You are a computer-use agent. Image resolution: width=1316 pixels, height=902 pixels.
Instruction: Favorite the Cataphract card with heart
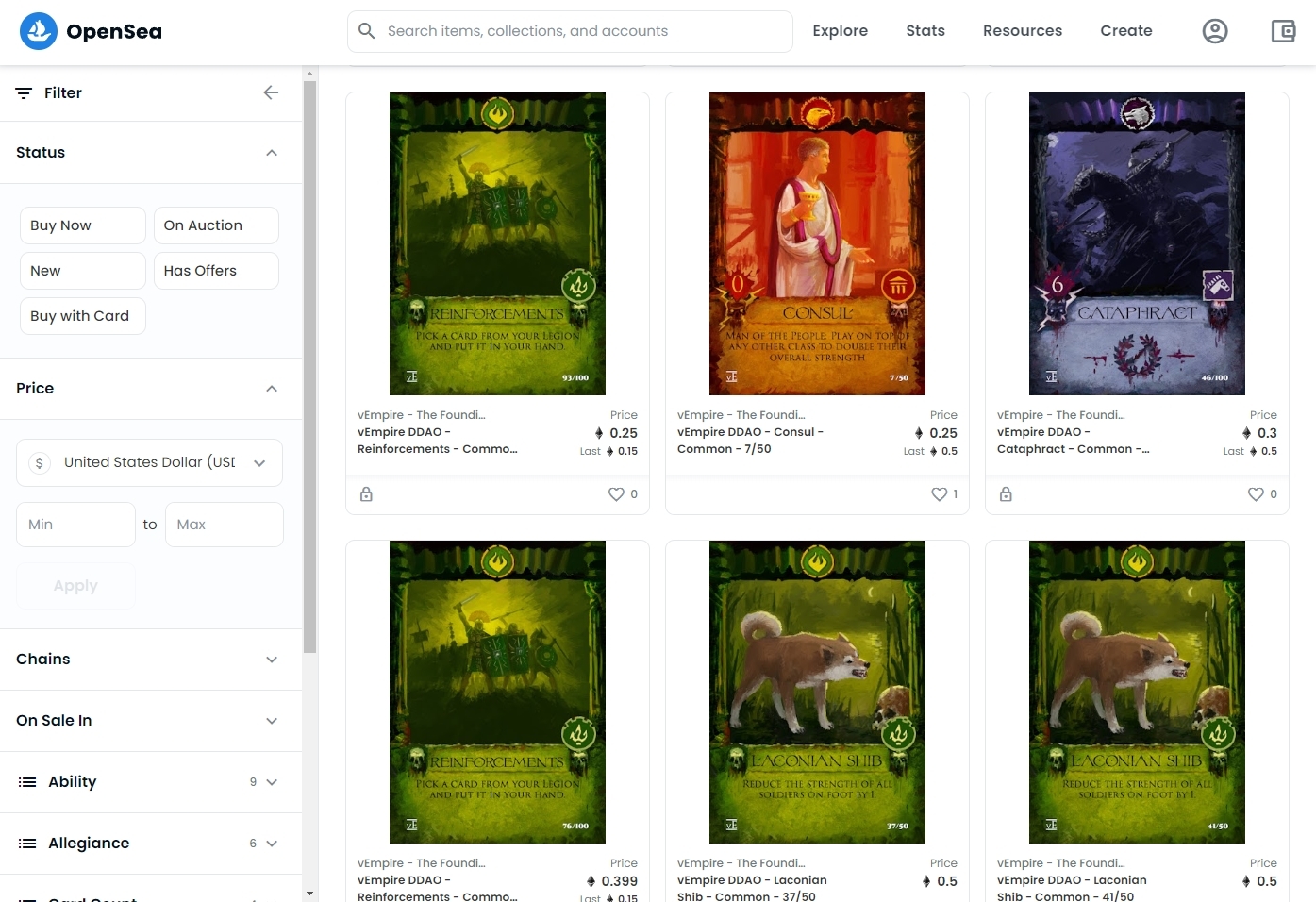pos(1256,494)
